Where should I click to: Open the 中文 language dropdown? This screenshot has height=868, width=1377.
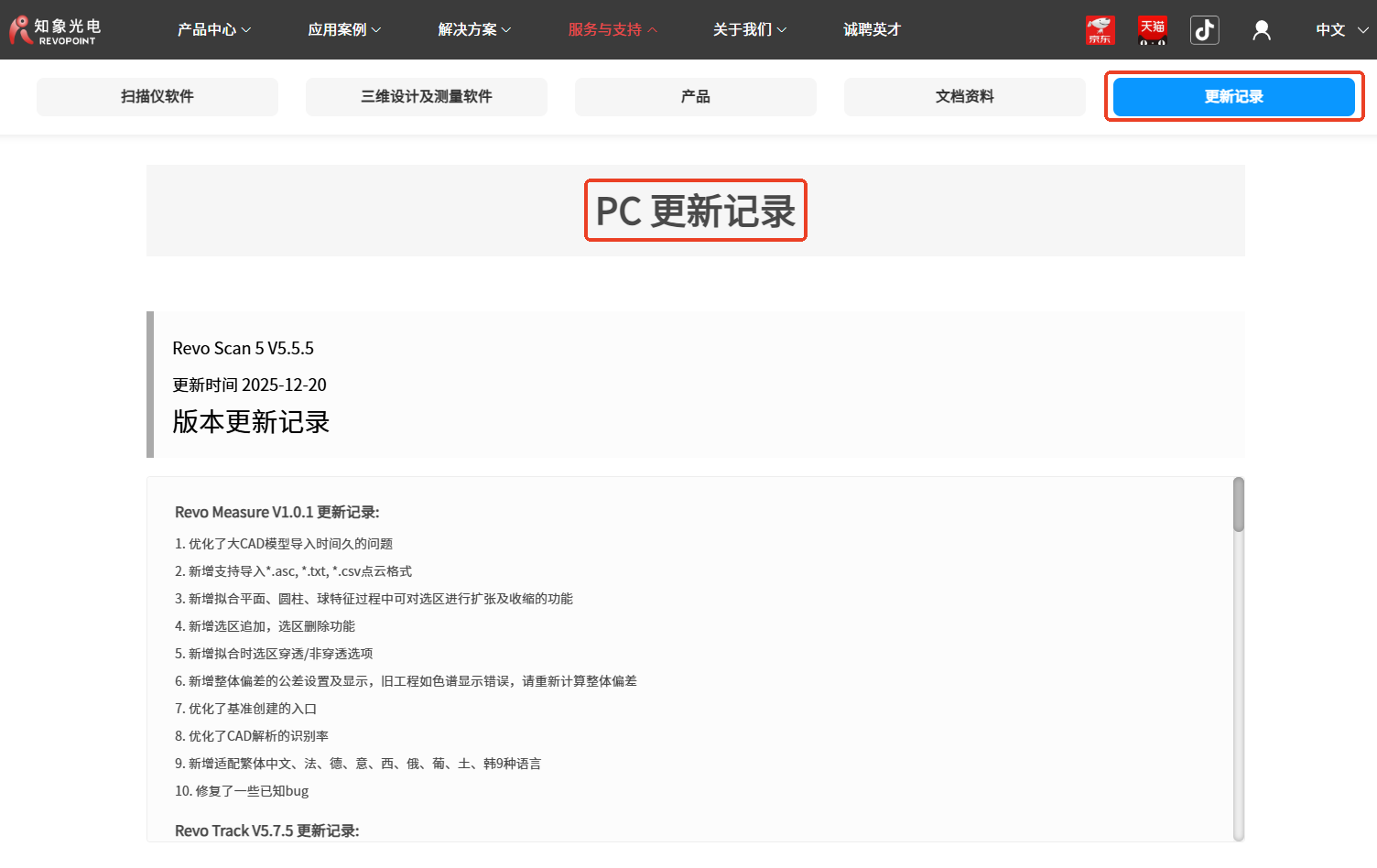pos(1341,30)
